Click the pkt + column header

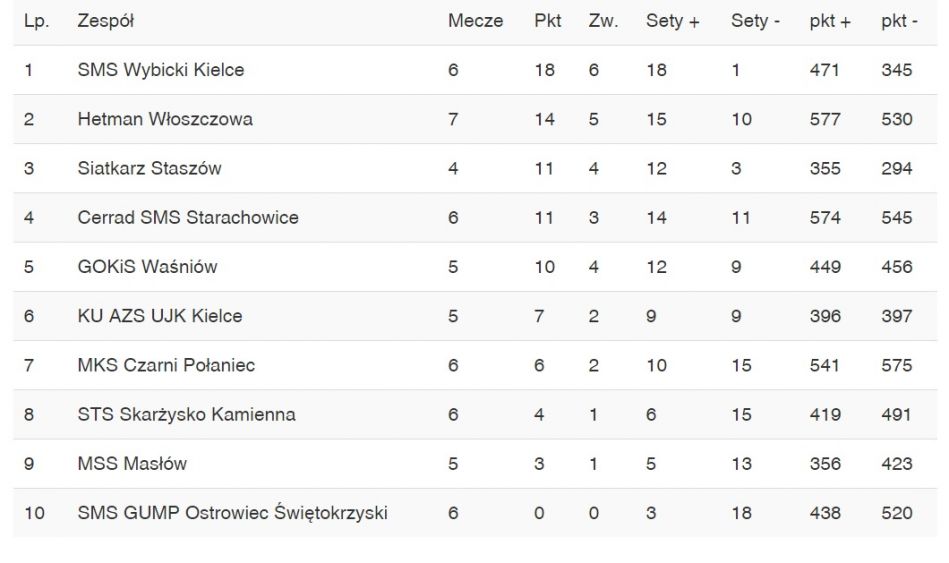click(x=830, y=21)
